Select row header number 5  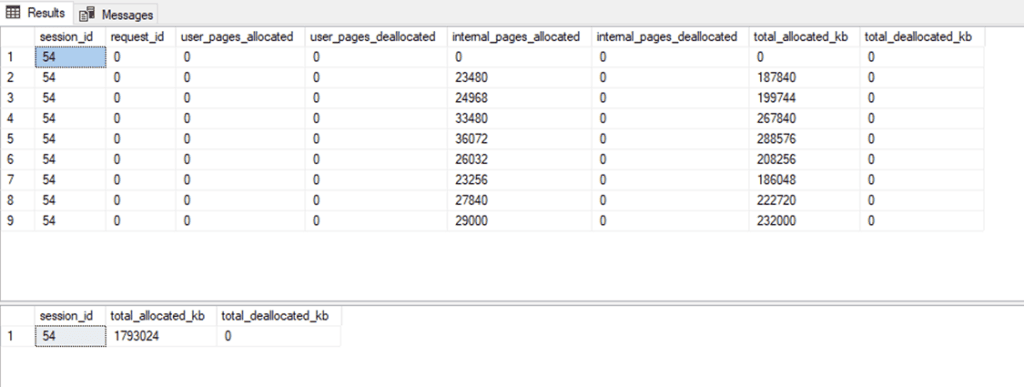(x=18, y=139)
